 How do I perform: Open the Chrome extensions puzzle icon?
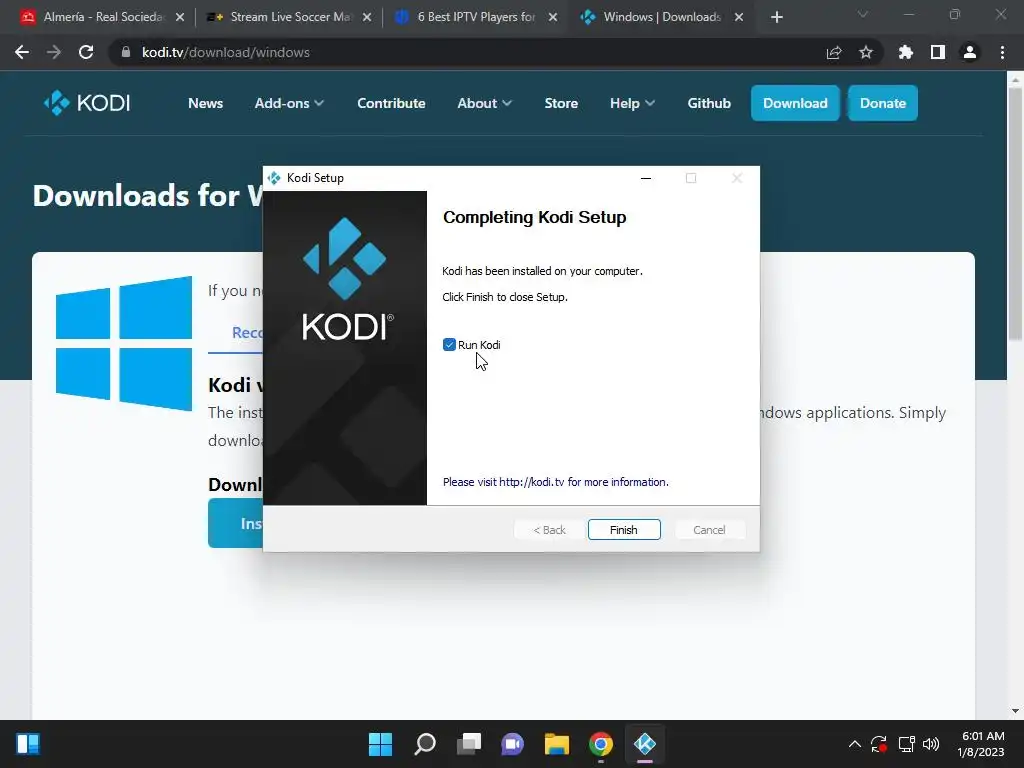pyautogui.click(x=905, y=52)
